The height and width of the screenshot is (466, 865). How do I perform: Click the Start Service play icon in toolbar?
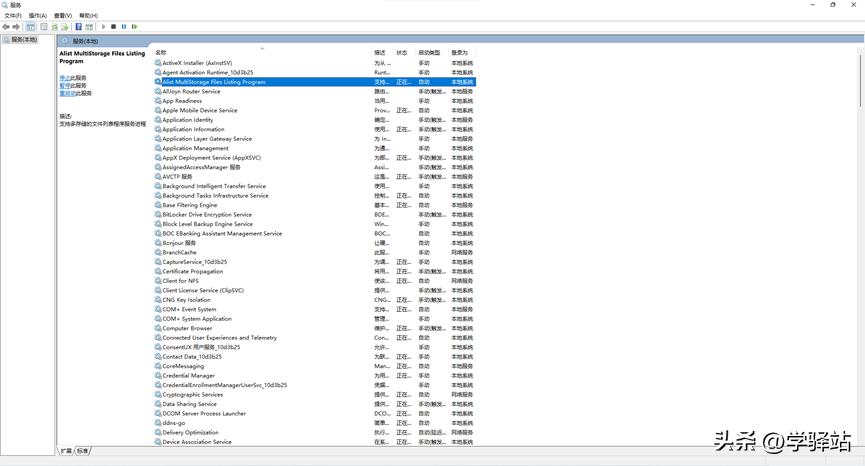(x=103, y=27)
